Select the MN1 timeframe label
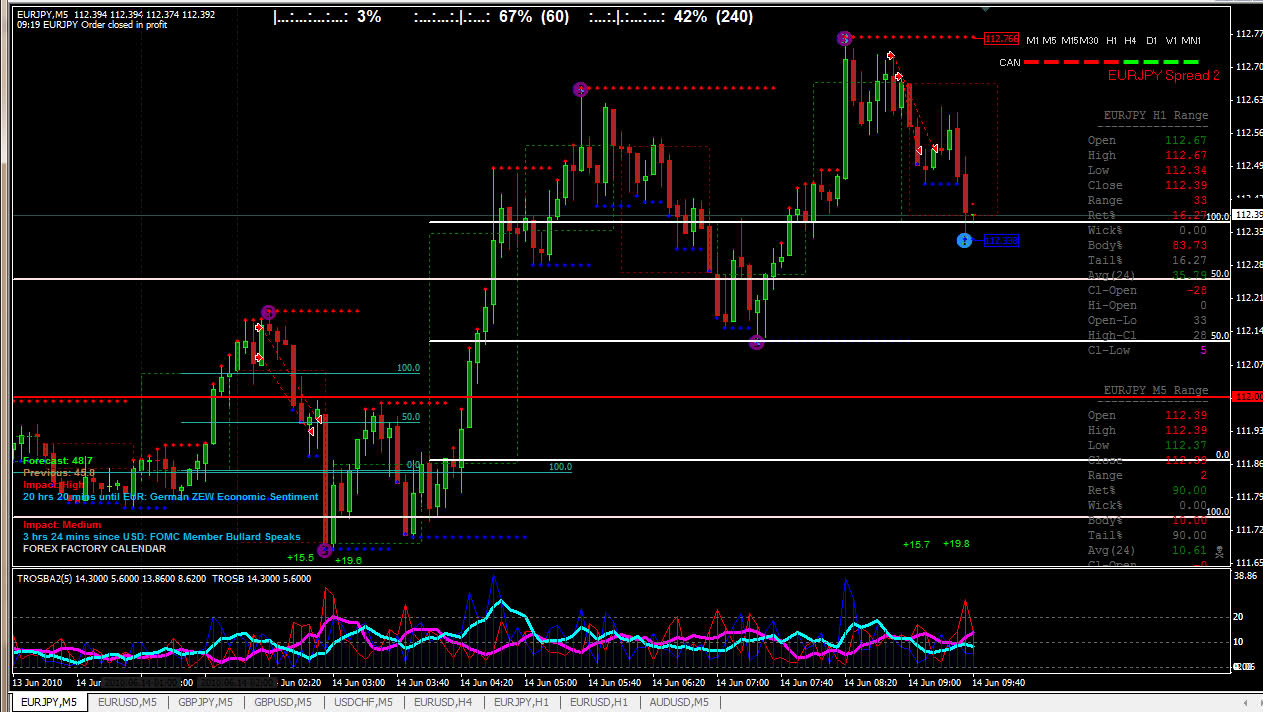Image resolution: width=1263 pixels, height=712 pixels. coord(1191,41)
